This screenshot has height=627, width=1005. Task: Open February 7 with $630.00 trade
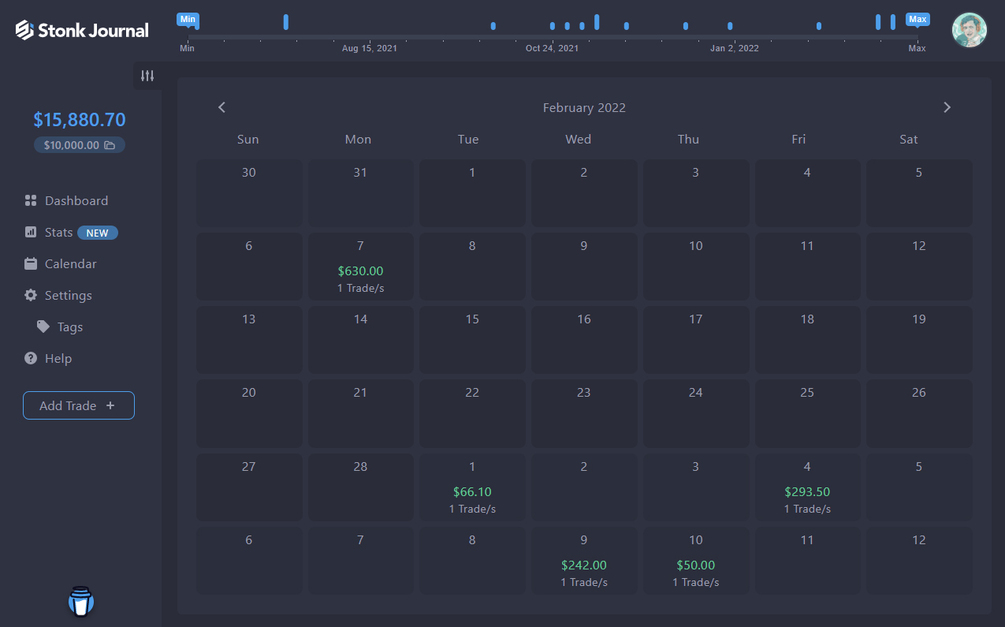tap(360, 266)
